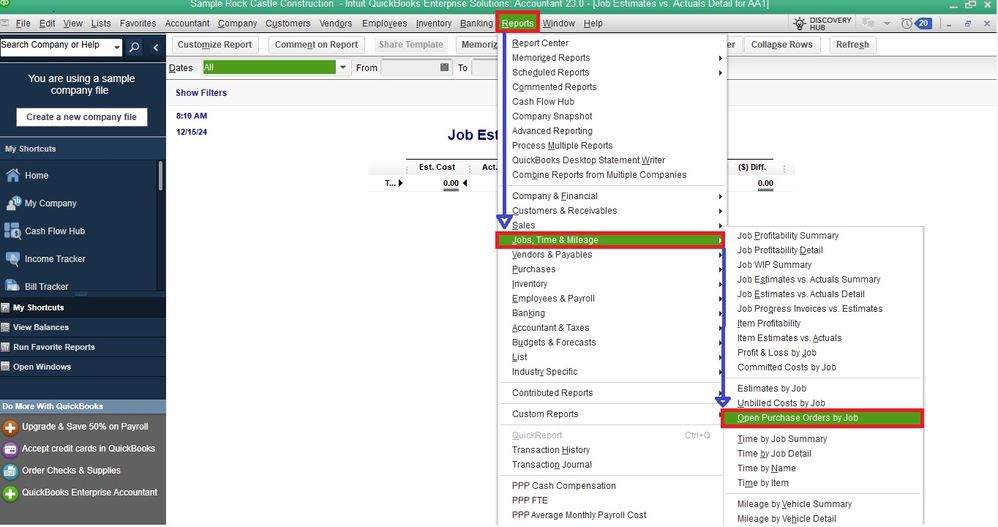Choose Job Estimates vs. Actuals Detail
Viewport: 998px width, 527px height.
[801, 294]
